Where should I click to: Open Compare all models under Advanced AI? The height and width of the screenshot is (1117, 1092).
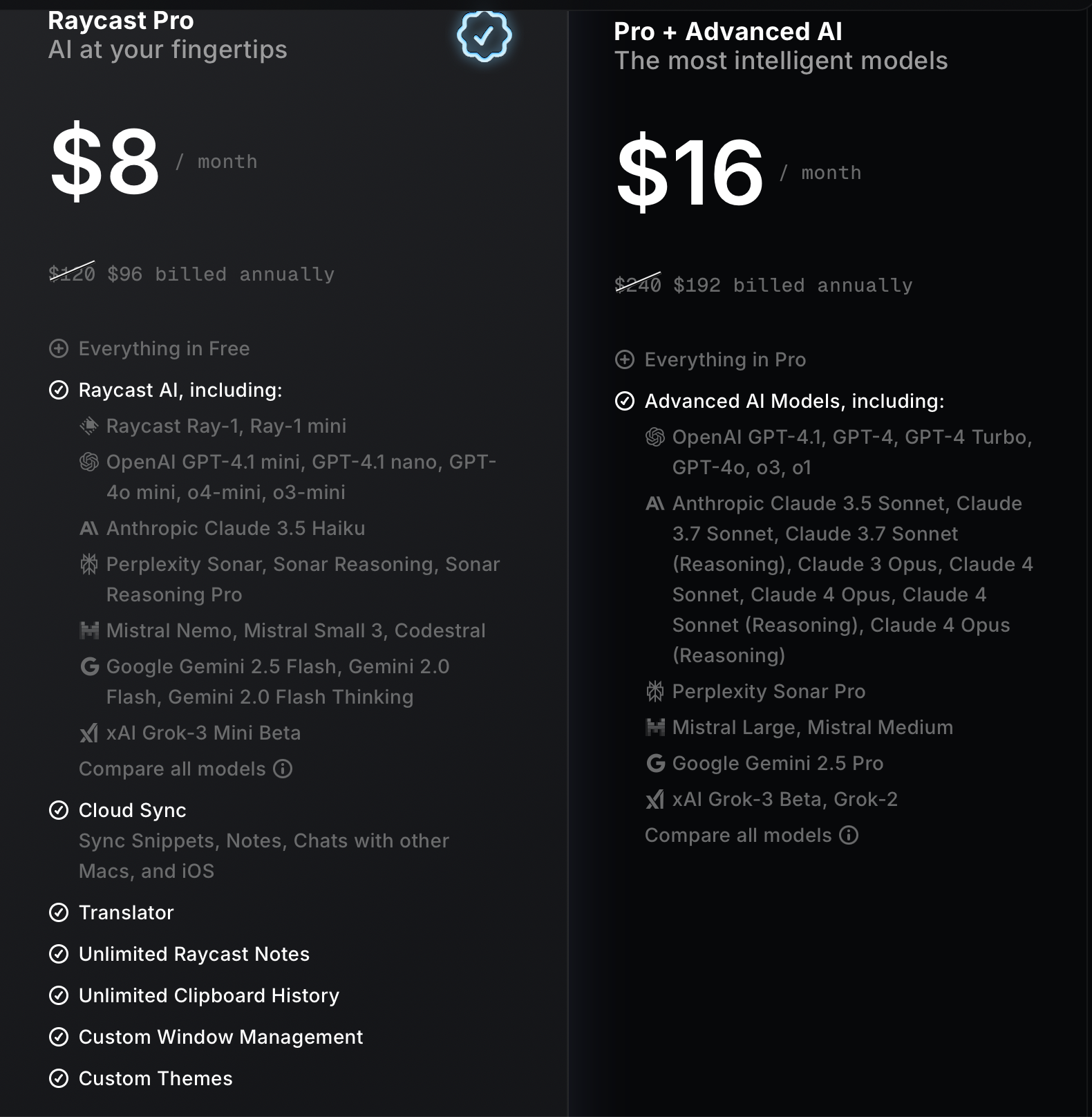[738, 835]
